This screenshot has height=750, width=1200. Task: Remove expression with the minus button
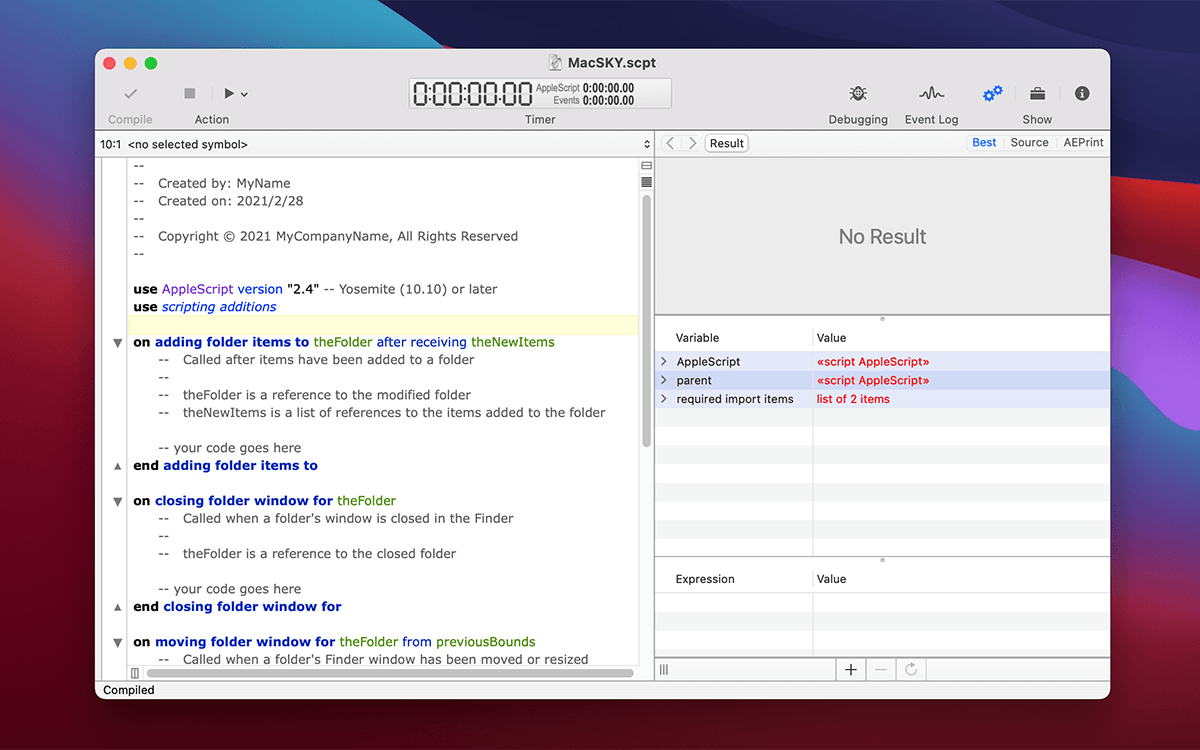tap(881, 670)
